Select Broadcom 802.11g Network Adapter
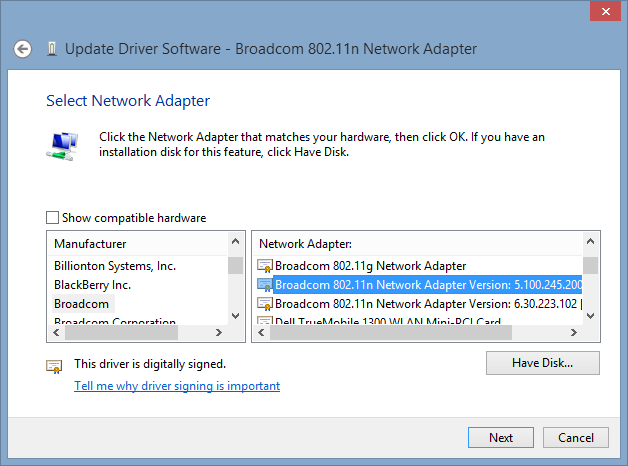This screenshot has height=466, width=628. pos(370,266)
